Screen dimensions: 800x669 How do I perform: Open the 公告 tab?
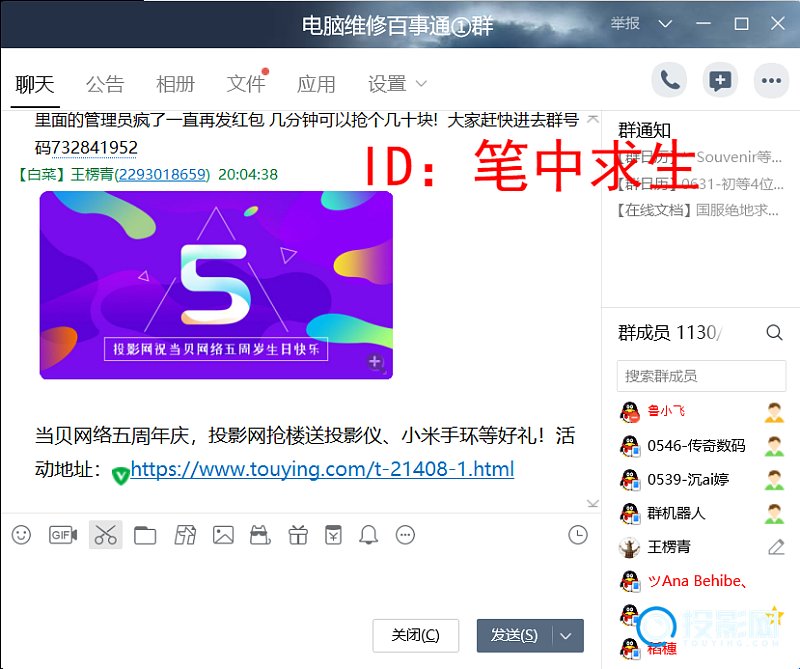105,84
